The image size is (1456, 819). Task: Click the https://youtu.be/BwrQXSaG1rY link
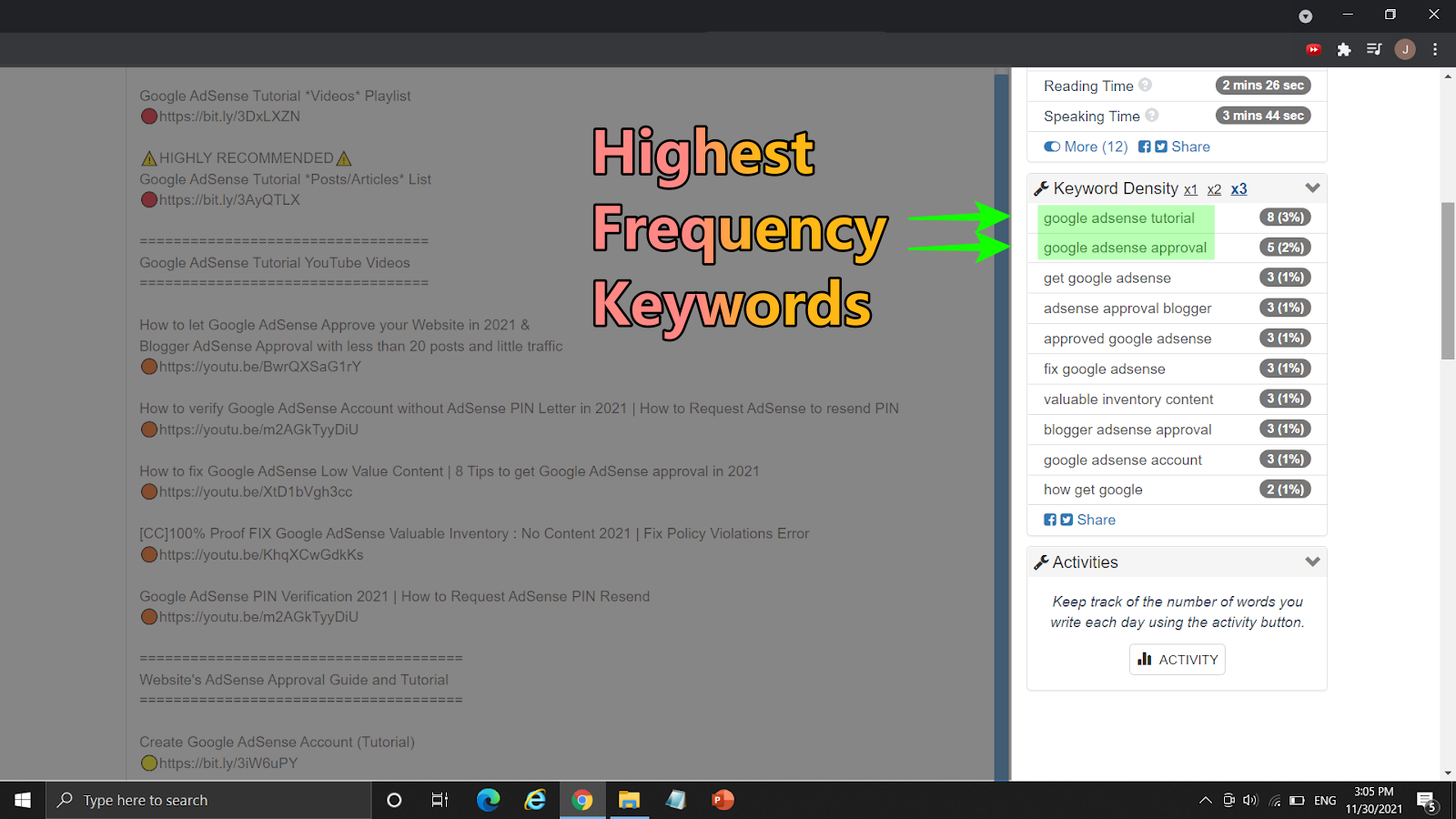[260, 367]
